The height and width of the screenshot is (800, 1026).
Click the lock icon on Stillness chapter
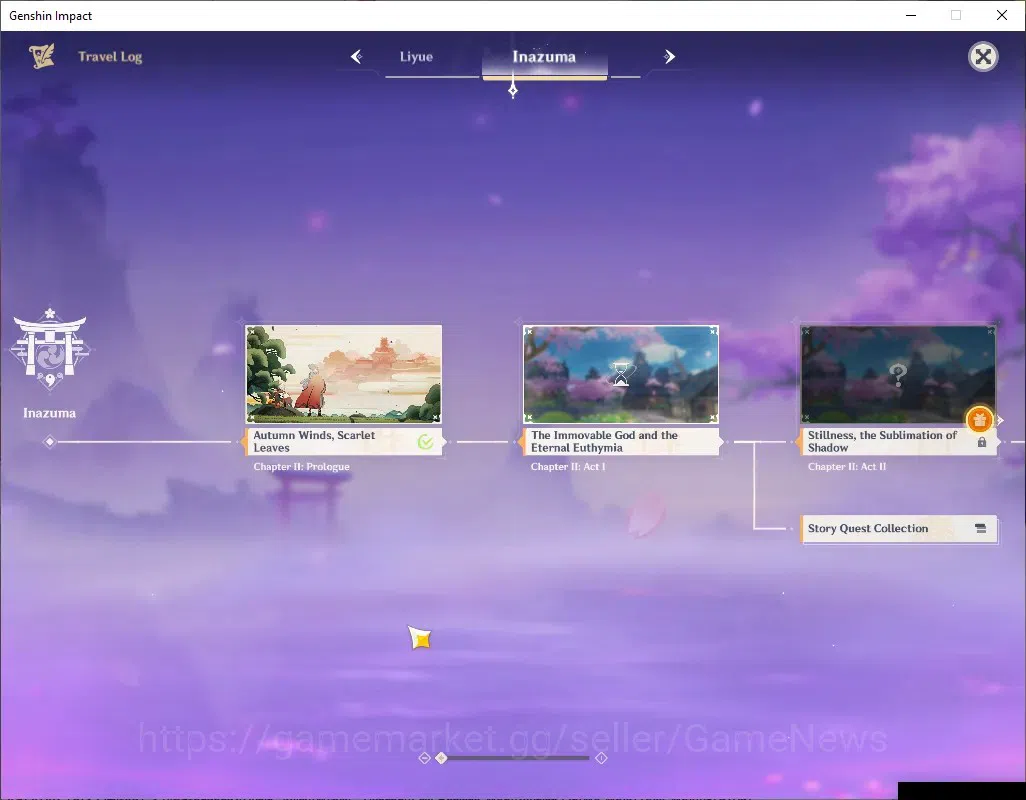tap(982, 442)
